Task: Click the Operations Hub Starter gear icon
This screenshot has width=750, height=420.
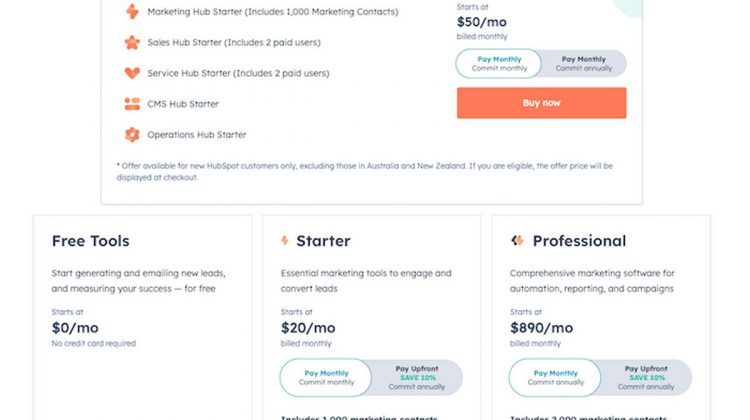Action: coord(132,134)
